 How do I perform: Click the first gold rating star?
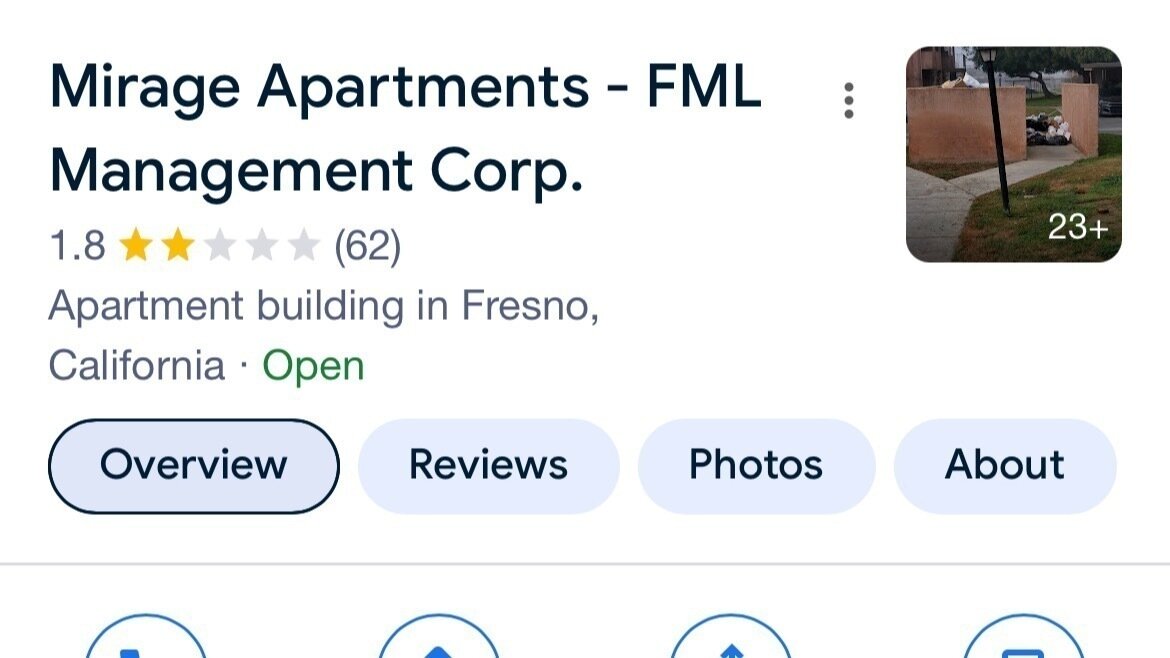135,245
